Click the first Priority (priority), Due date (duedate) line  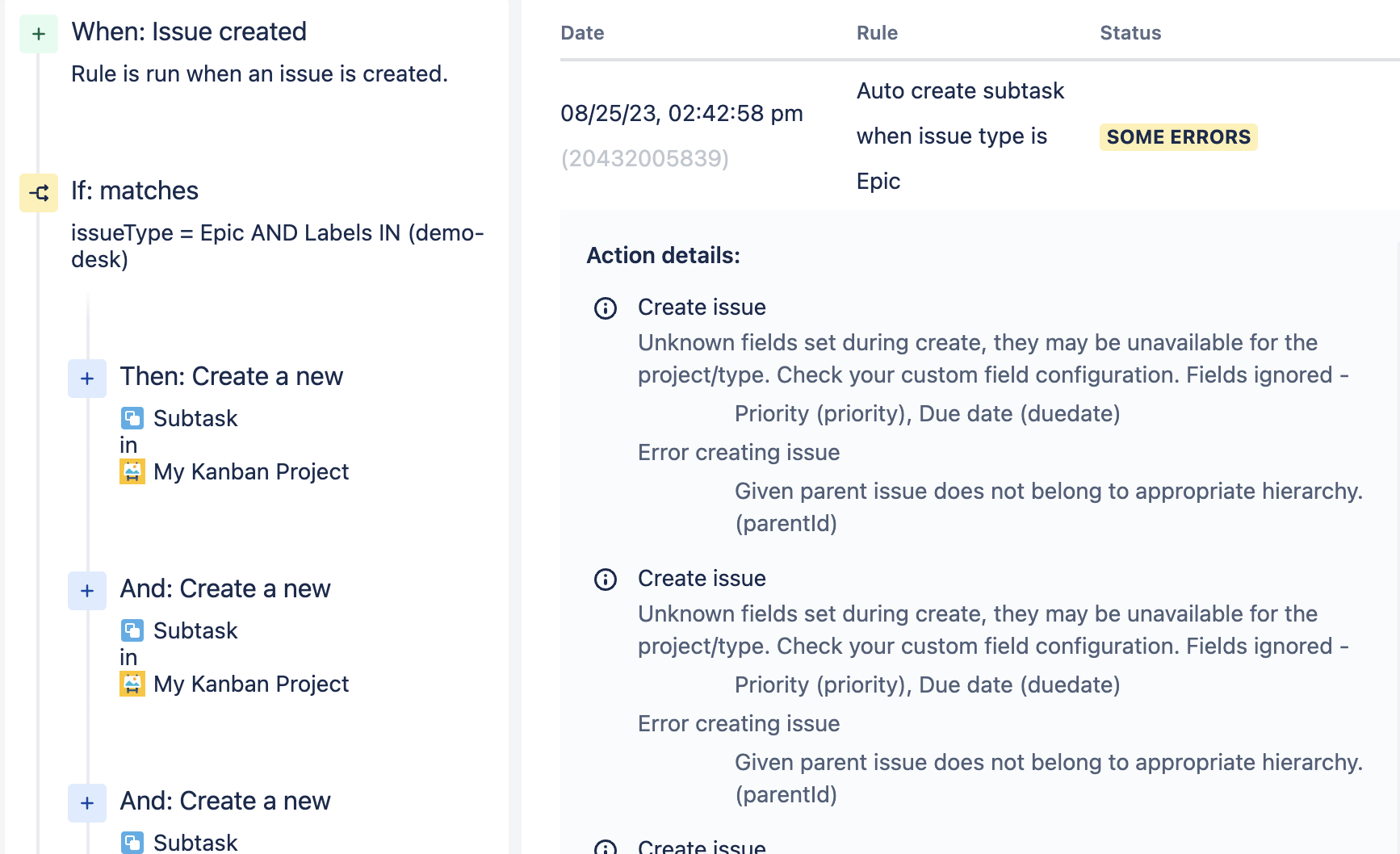pyautogui.click(x=928, y=413)
